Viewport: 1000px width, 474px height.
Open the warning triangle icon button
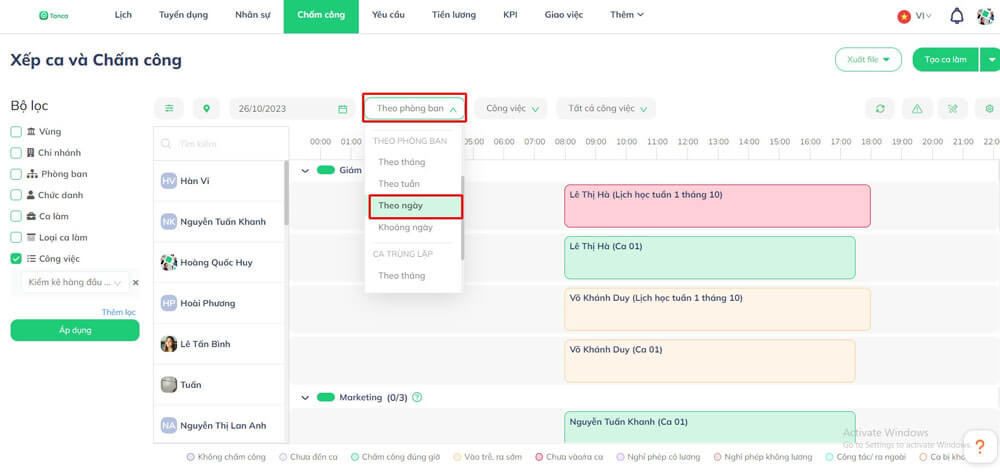pyautogui.click(x=917, y=108)
